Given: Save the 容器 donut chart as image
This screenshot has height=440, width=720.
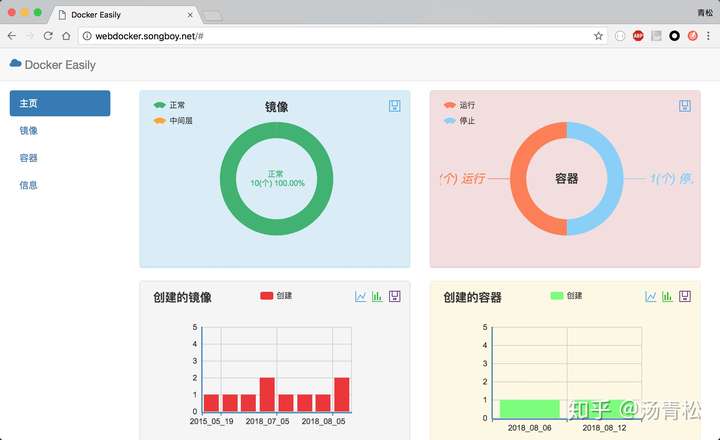Looking at the screenshot, I should click(685, 106).
